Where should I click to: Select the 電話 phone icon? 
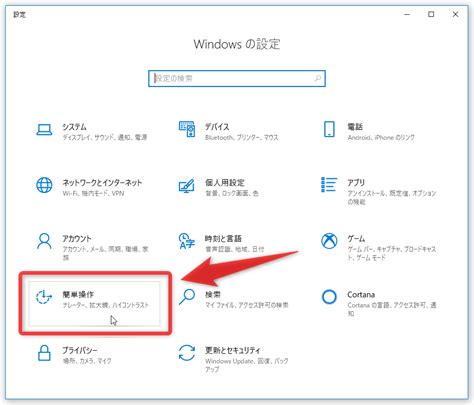tap(329, 129)
